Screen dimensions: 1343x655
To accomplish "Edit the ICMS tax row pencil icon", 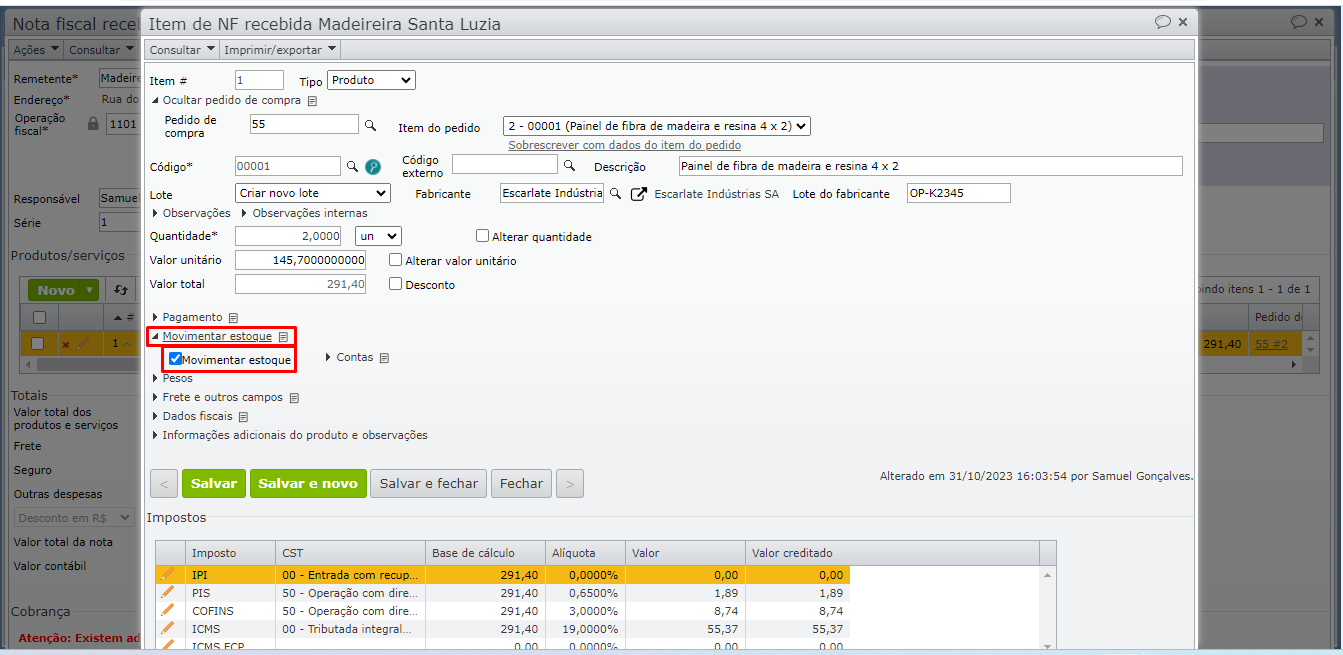I will pyautogui.click(x=168, y=628).
